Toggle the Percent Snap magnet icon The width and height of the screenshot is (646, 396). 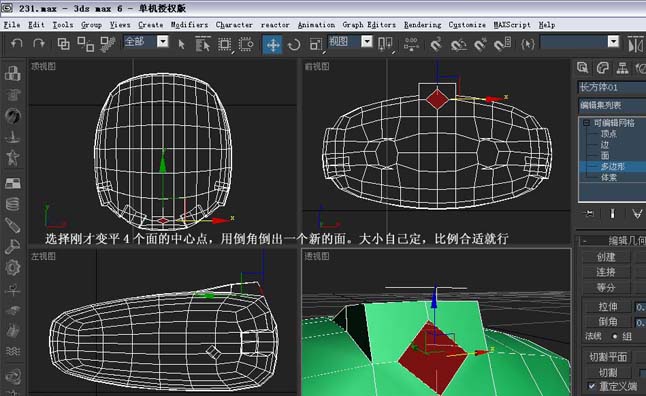(480, 44)
